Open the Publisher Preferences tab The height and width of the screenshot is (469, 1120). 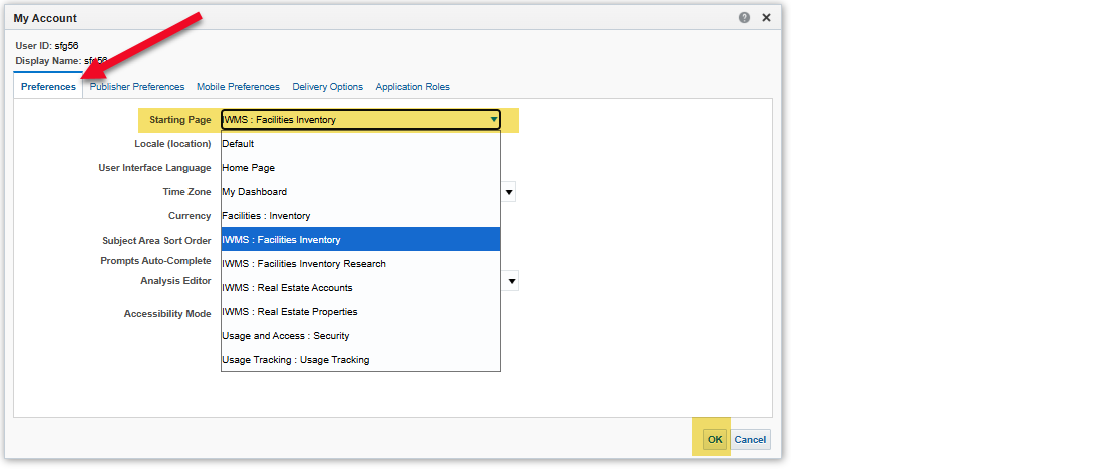pos(137,87)
